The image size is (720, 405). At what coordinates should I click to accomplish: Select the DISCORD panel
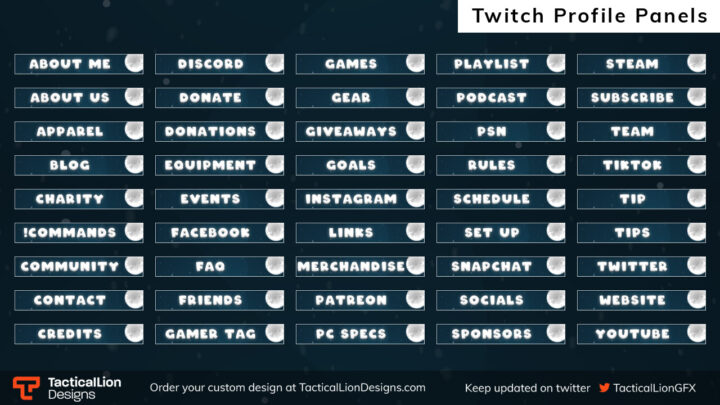219,64
